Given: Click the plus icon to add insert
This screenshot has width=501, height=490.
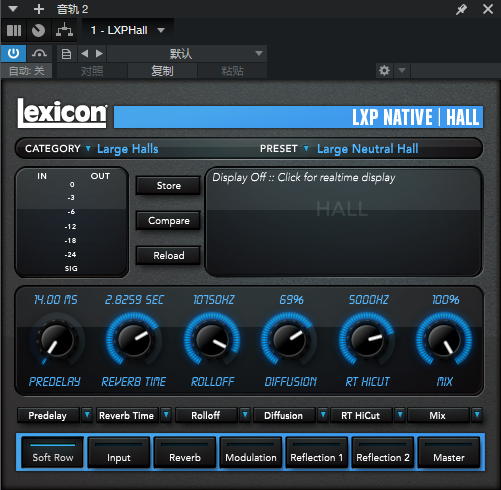Looking at the screenshot, I should [x=39, y=9].
